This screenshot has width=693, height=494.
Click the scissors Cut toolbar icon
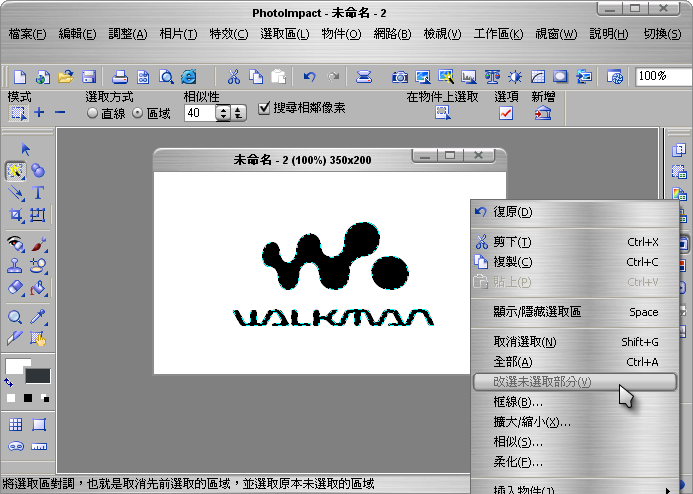click(x=233, y=77)
